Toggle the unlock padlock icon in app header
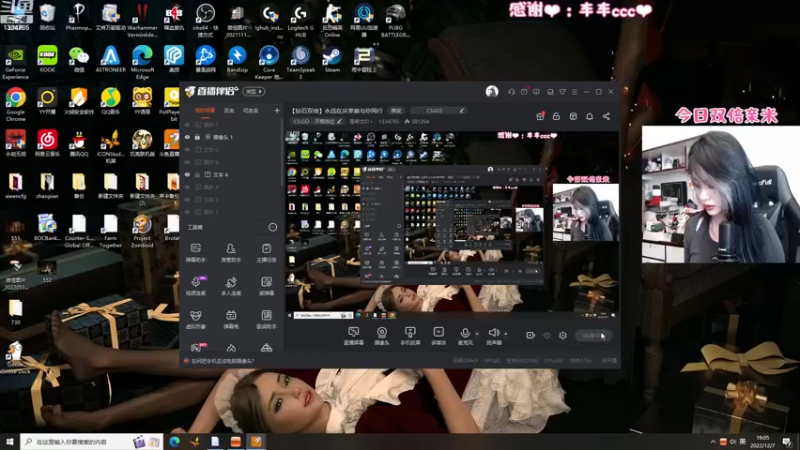The height and width of the screenshot is (450, 800). click(556, 116)
